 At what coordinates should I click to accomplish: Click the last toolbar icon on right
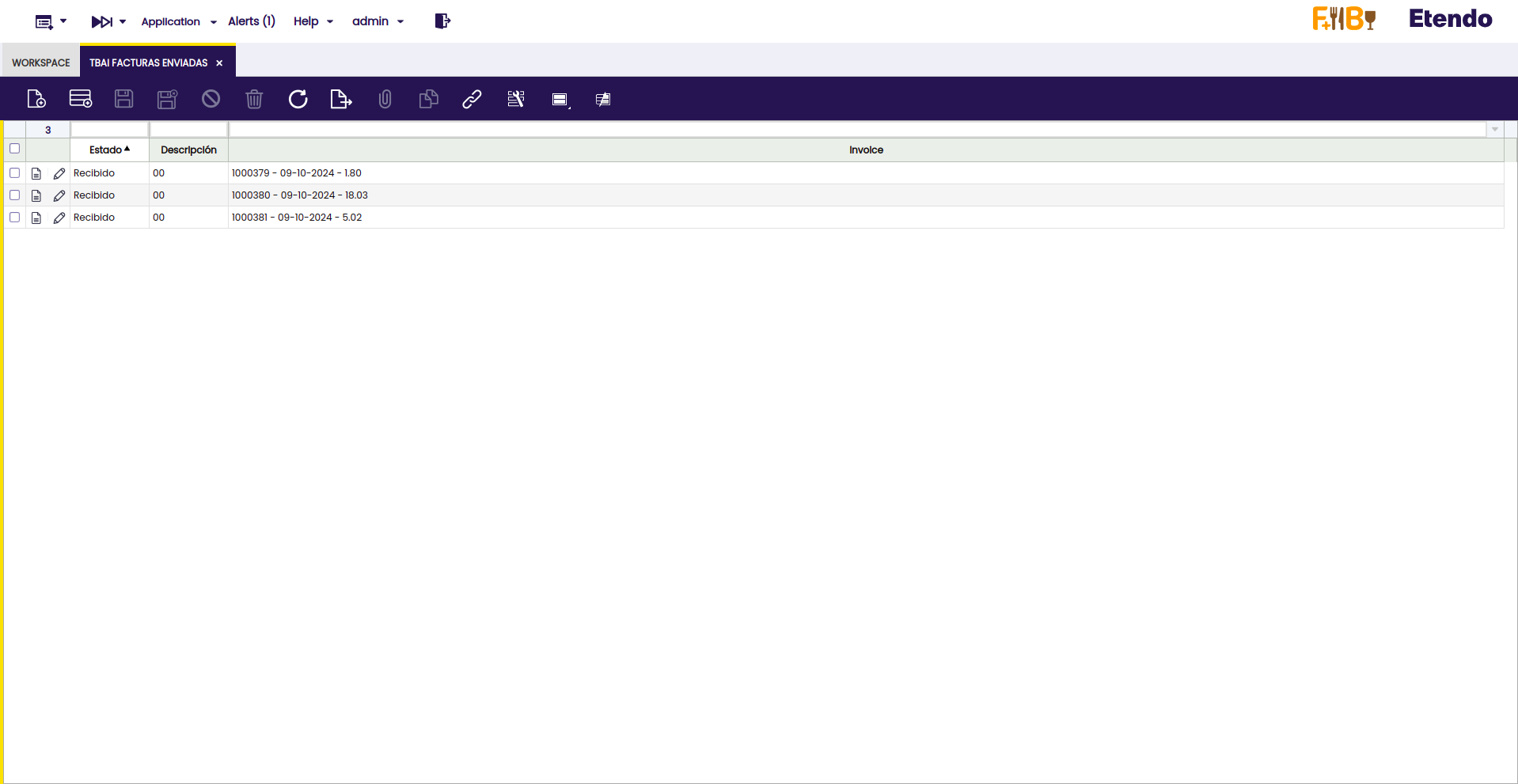603,100
